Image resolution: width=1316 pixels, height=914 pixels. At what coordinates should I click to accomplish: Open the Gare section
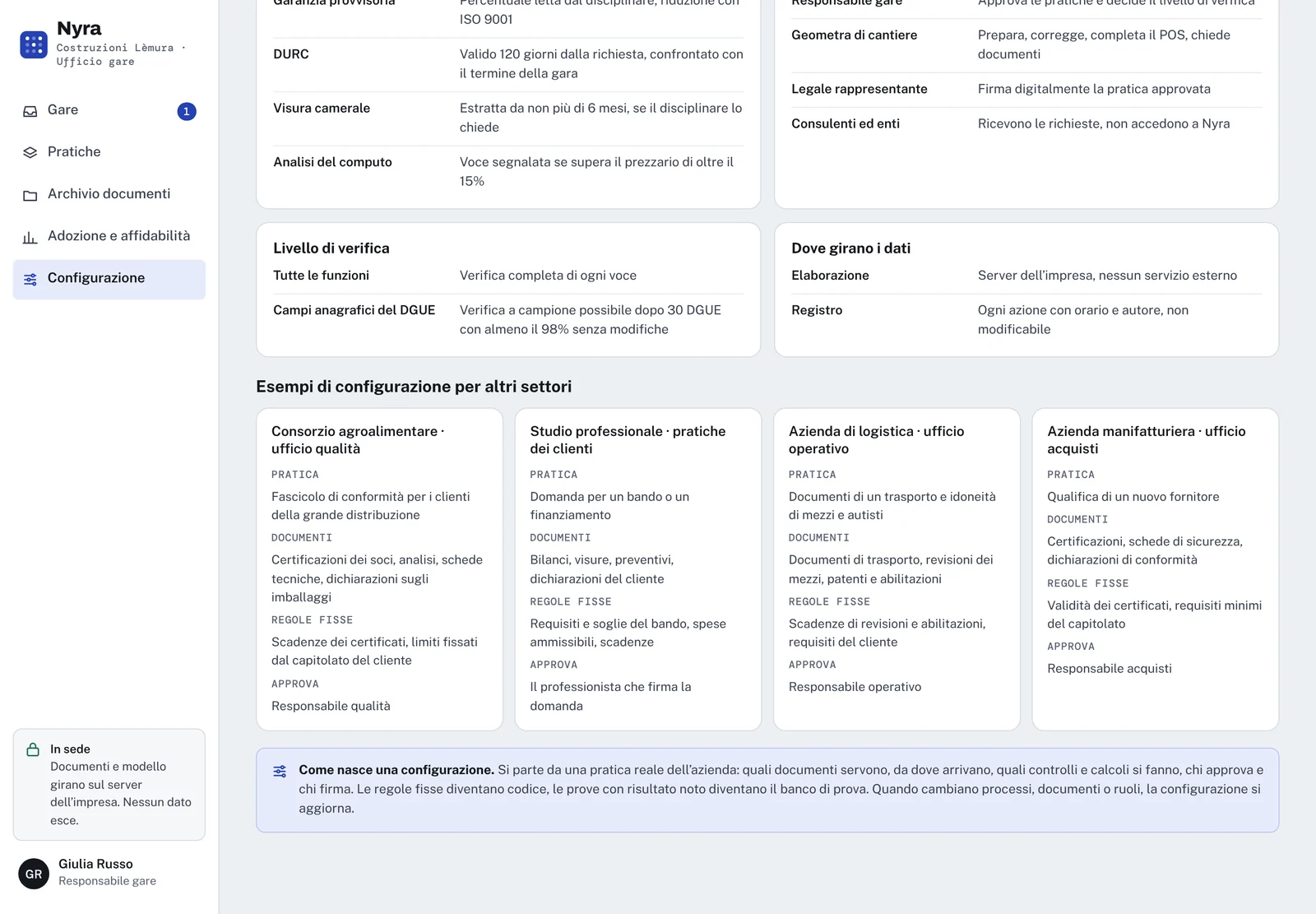coord(109,111)
